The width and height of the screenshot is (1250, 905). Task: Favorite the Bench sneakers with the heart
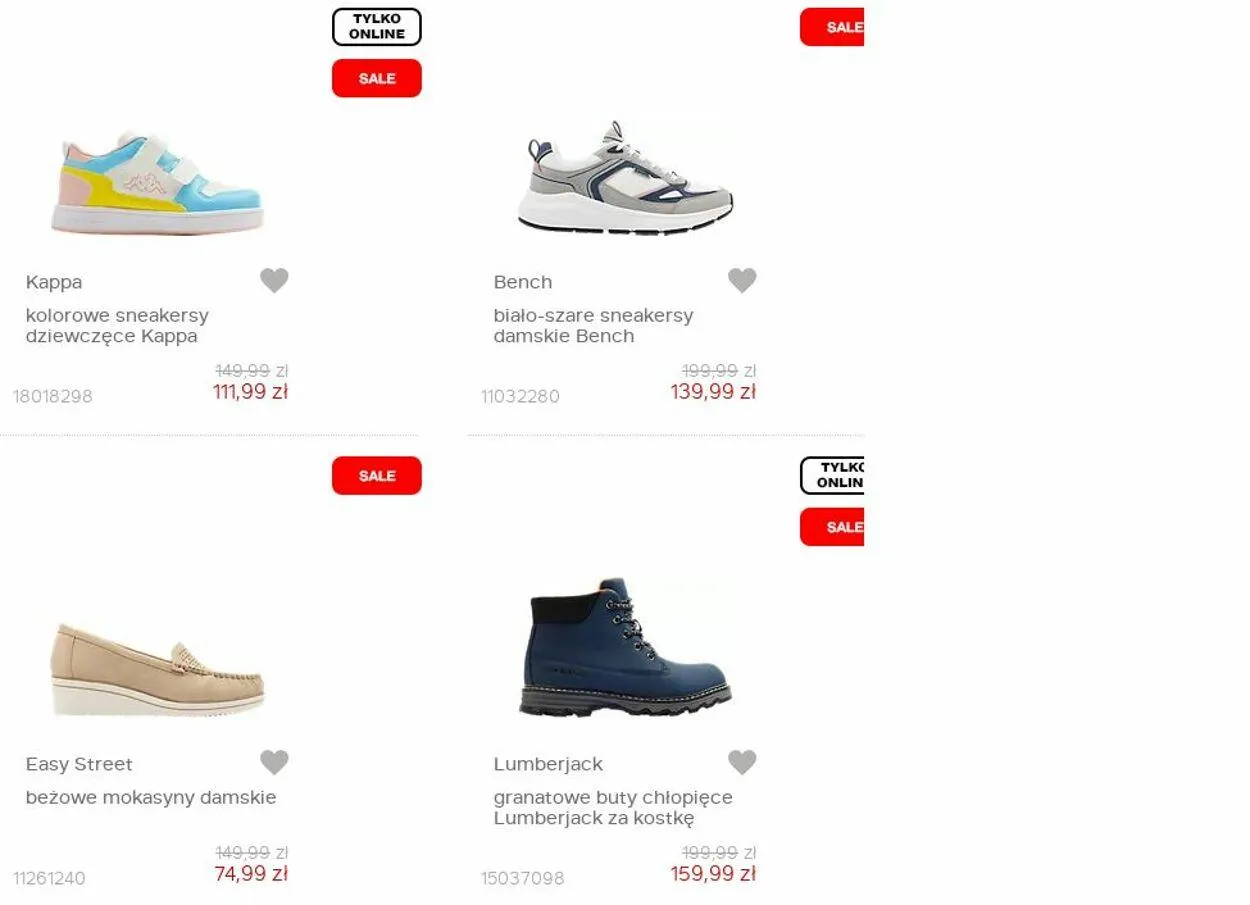[742, 281]
